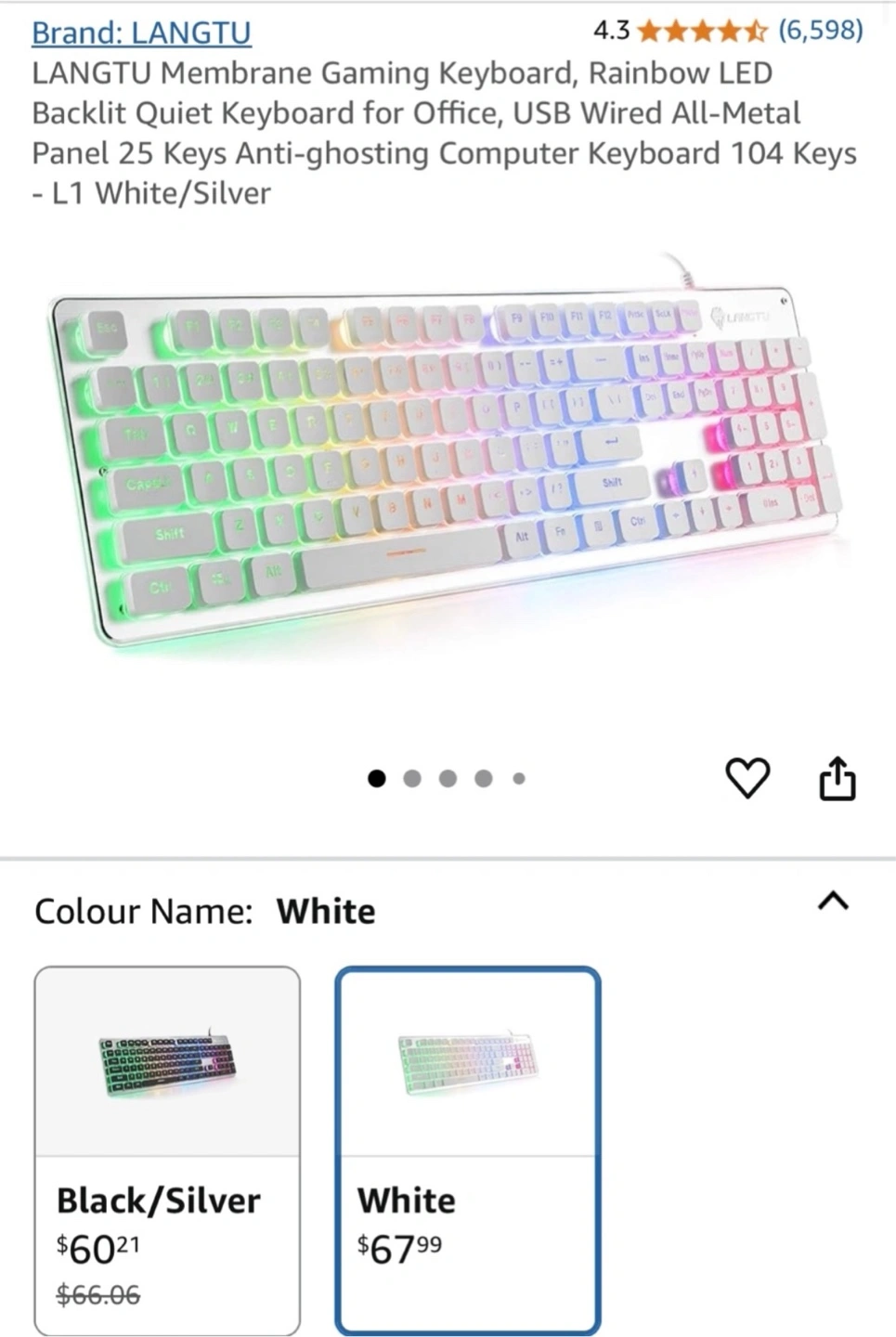
Task: Tap the $60.21 Black/Silver price
Action: tap(98, 1249)
